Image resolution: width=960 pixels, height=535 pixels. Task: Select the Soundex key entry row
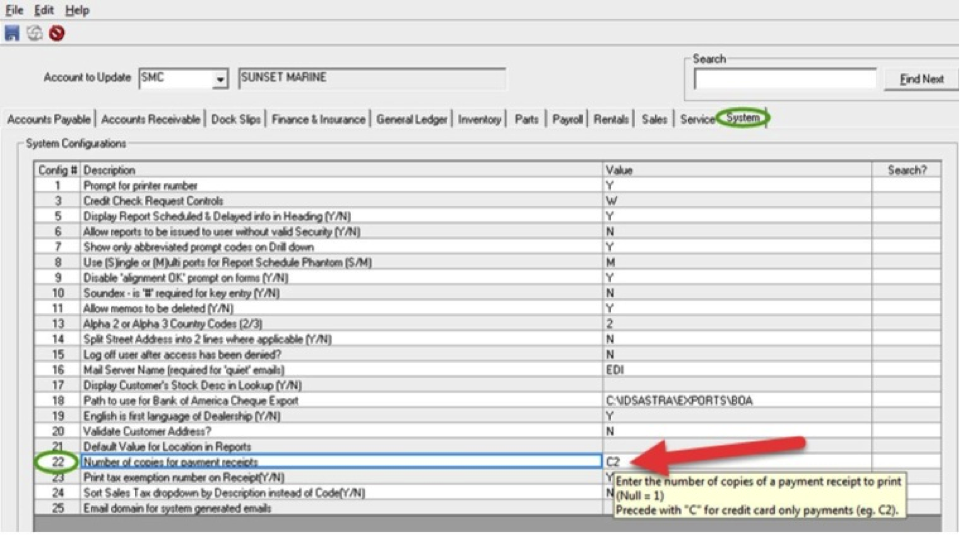(488, 293)
